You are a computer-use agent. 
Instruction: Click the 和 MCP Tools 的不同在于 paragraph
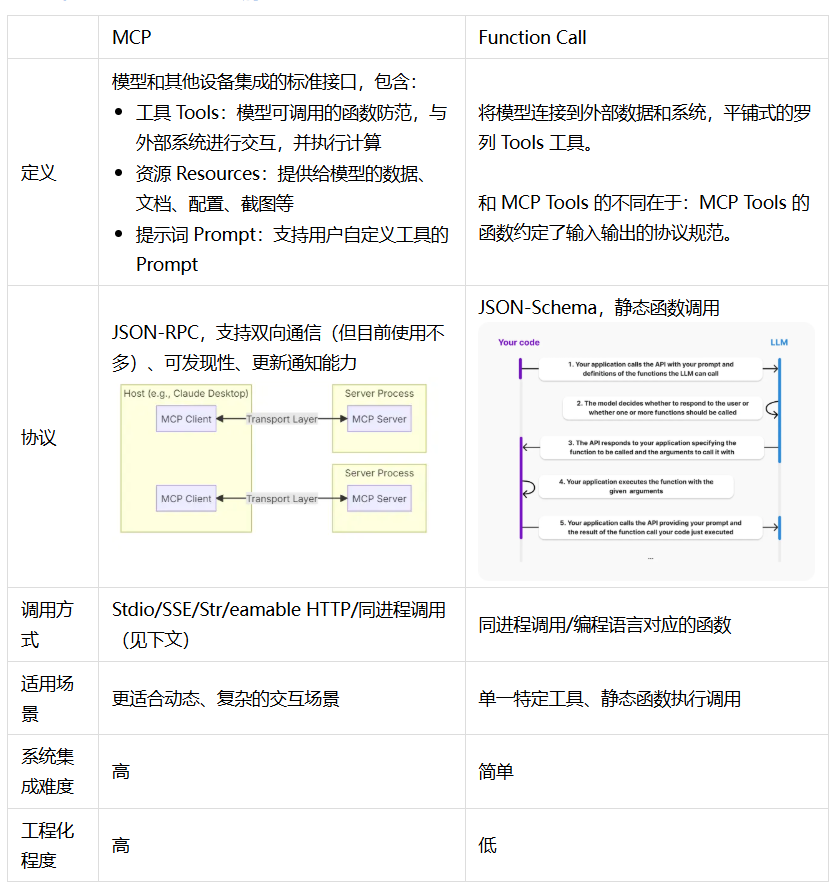(x=644, y=218)
